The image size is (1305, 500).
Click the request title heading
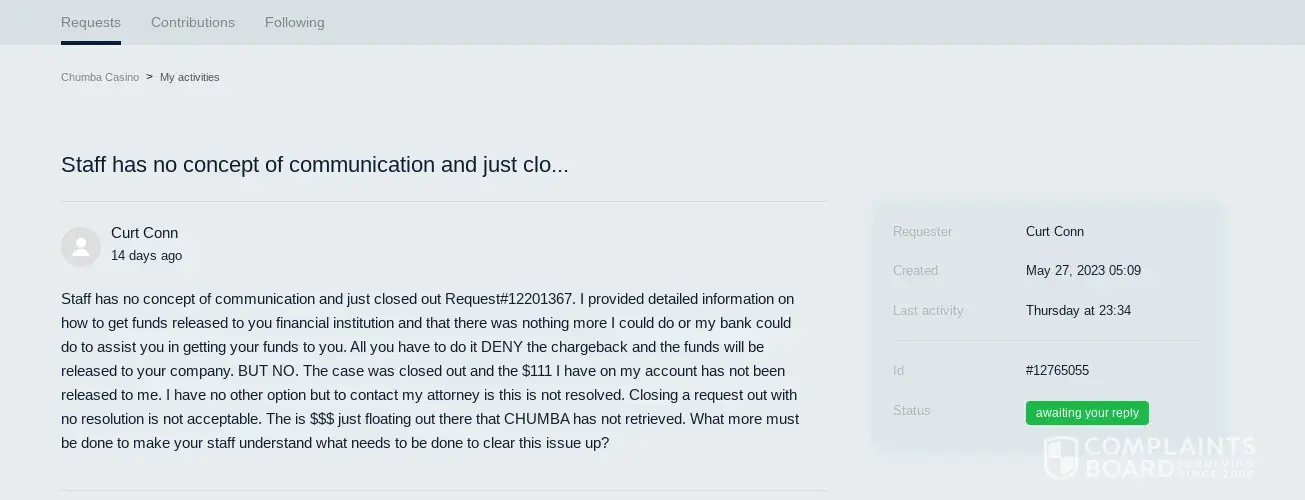[315, 165]
